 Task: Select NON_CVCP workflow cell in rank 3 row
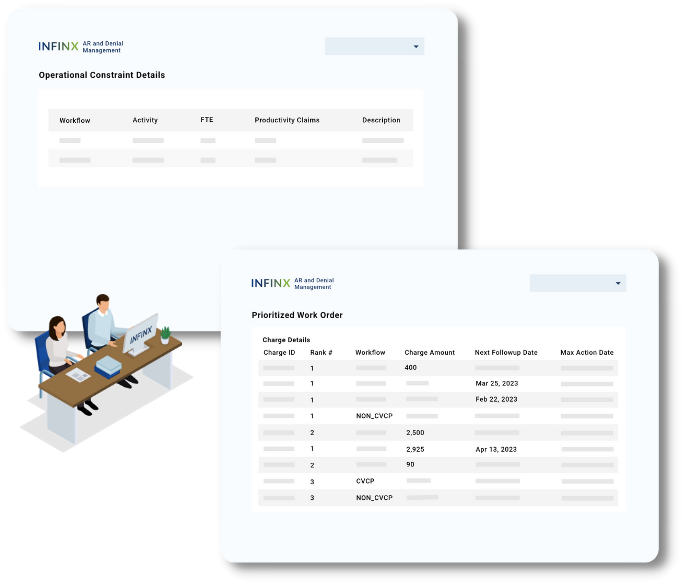[374, 497]
